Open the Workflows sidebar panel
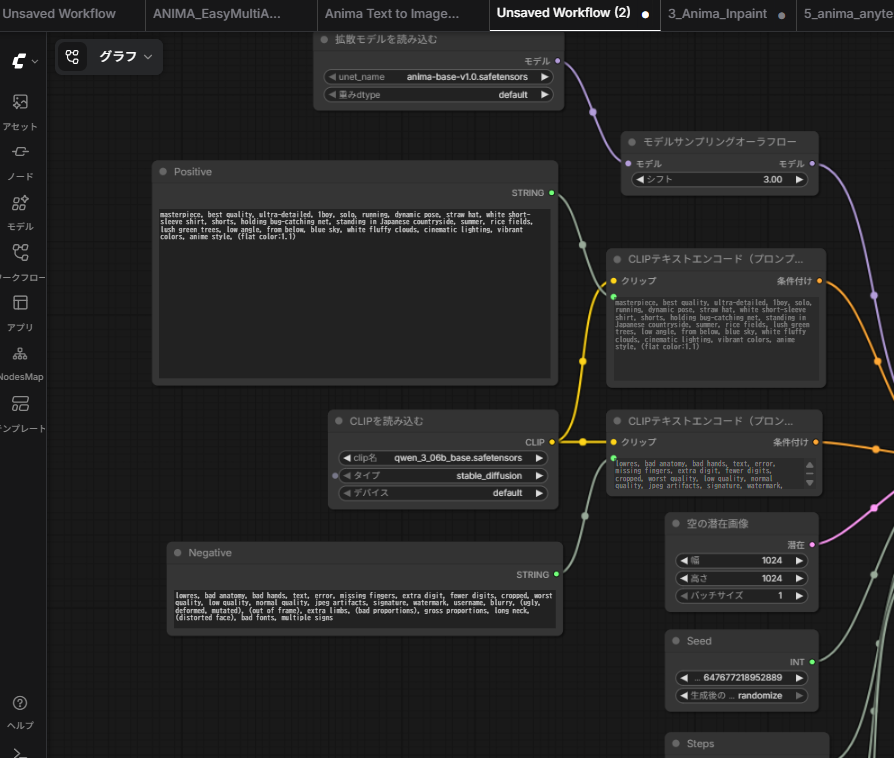Screen dimensions: 894x758 point(21,263)
